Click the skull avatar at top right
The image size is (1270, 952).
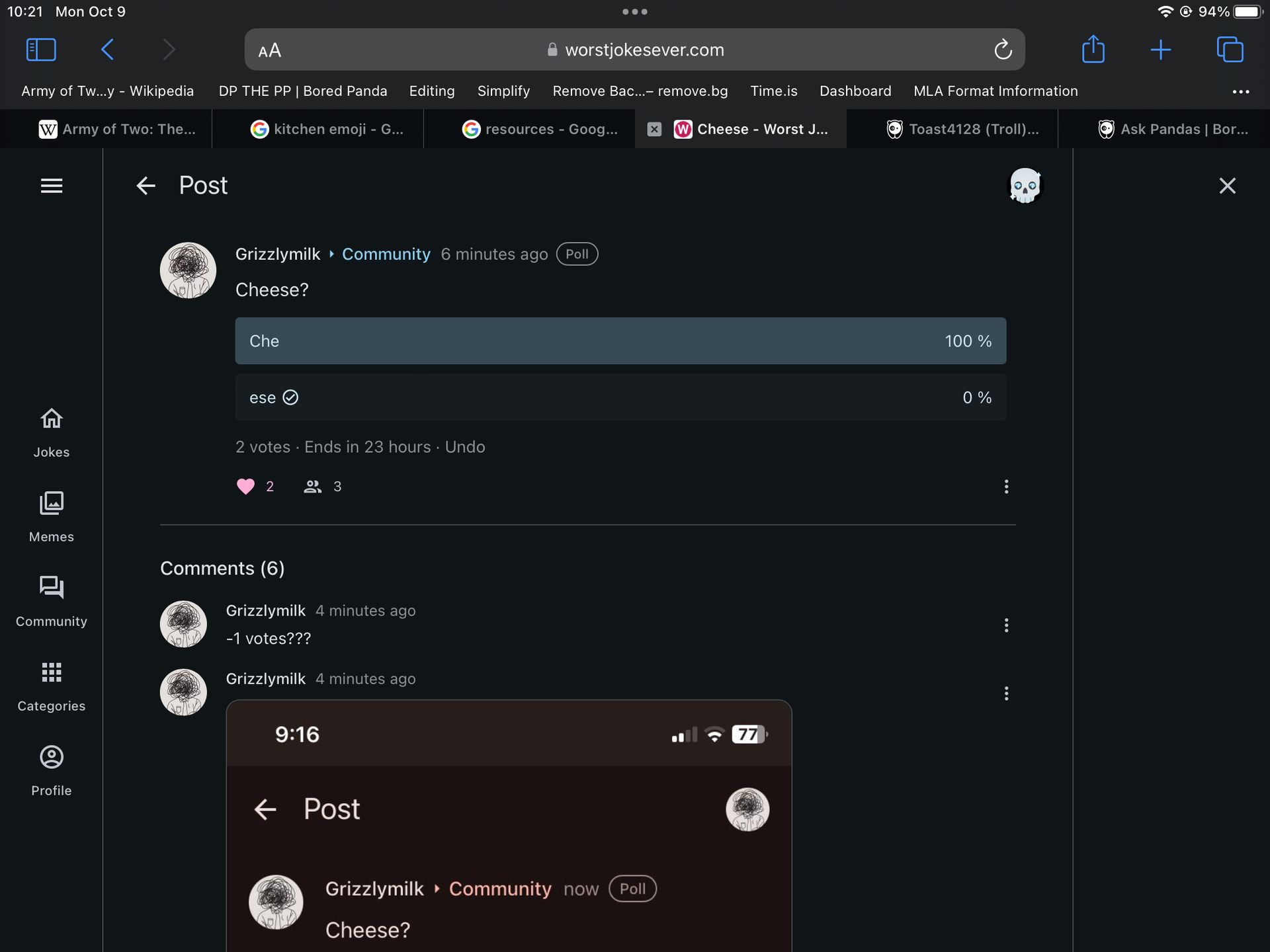tap(1025, 186)
